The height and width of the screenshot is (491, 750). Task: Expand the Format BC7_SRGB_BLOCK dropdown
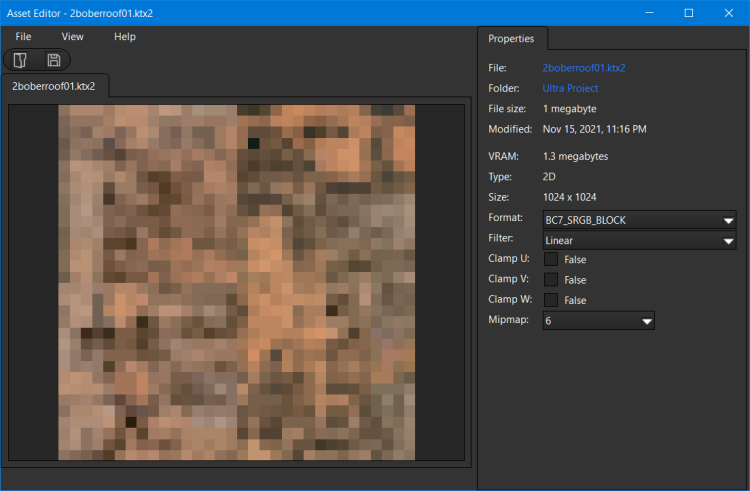(639, 220)
